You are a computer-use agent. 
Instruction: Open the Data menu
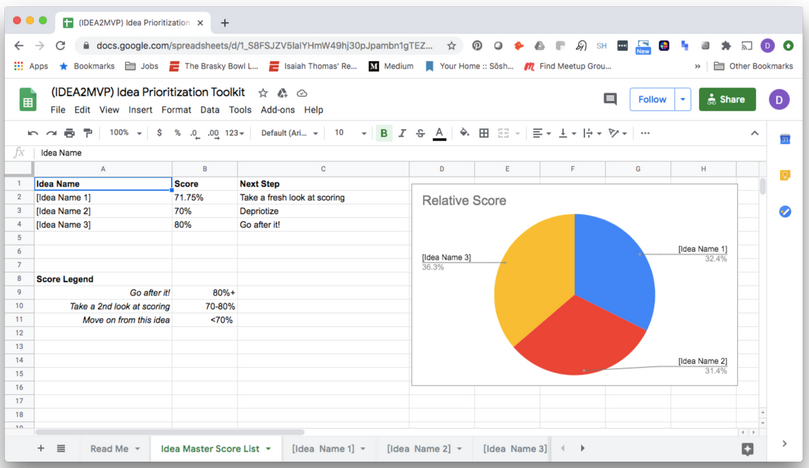pyautogui.click(x=209, y=110)
